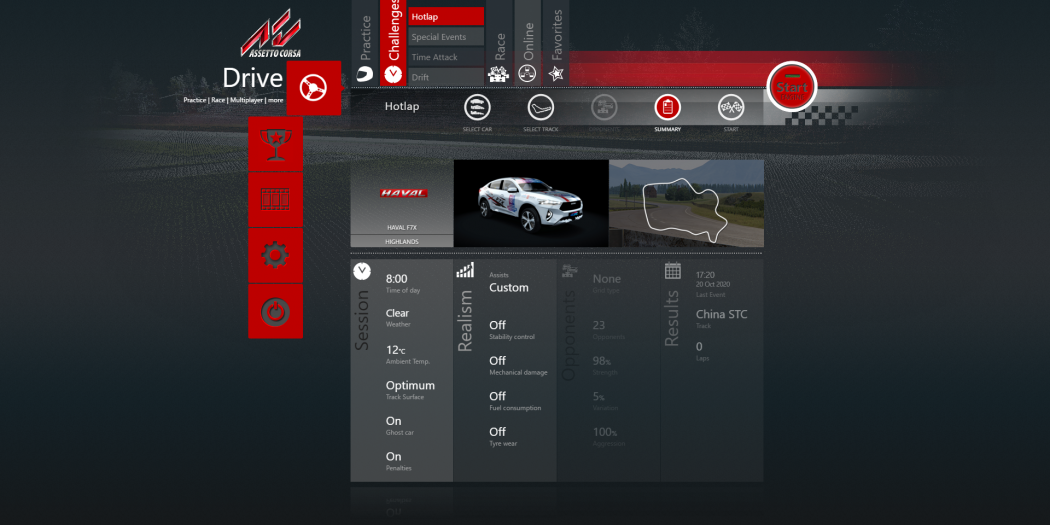Click the Results calendar icon
This screenshot has height=525, width=1050.
pyautogui.click(x=672, y=271)
